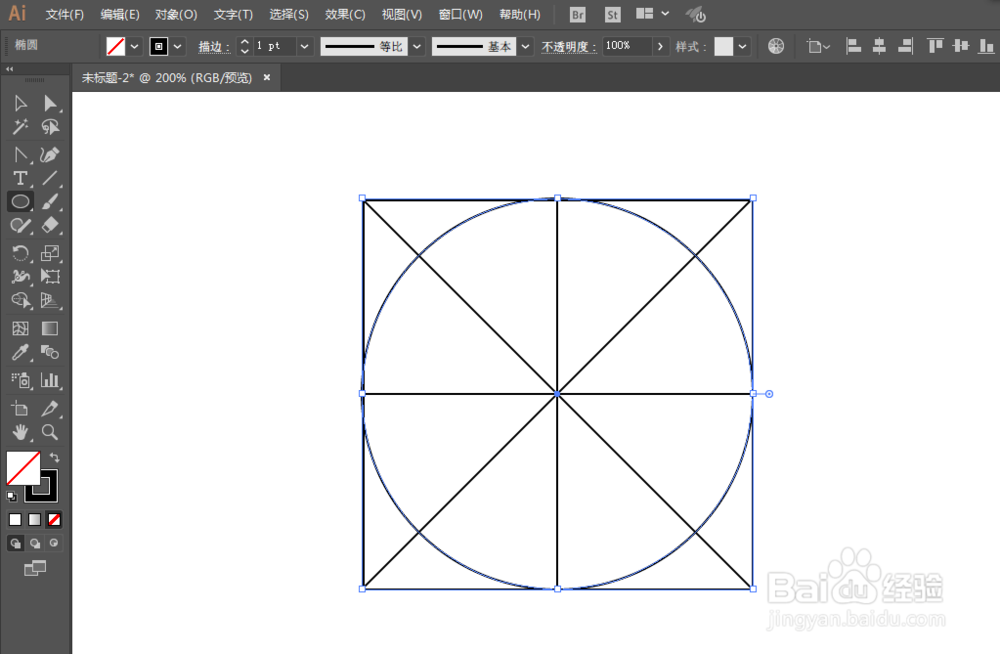Open the stroke weight dropdown

pos(304,45)
